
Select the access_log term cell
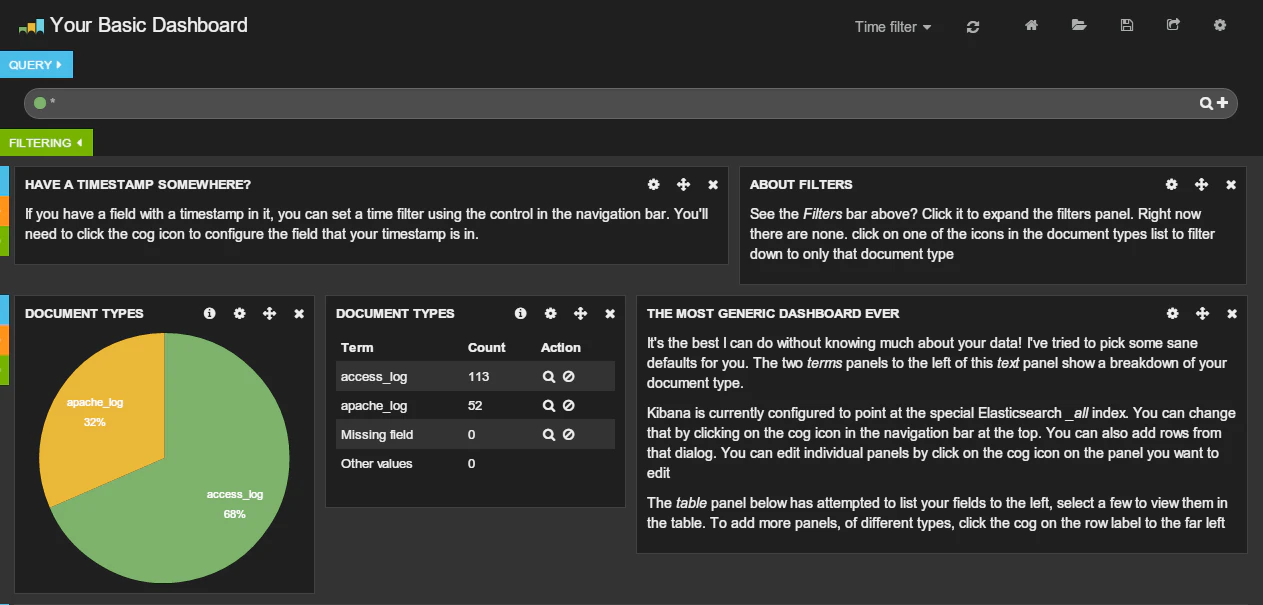(374, 377)
